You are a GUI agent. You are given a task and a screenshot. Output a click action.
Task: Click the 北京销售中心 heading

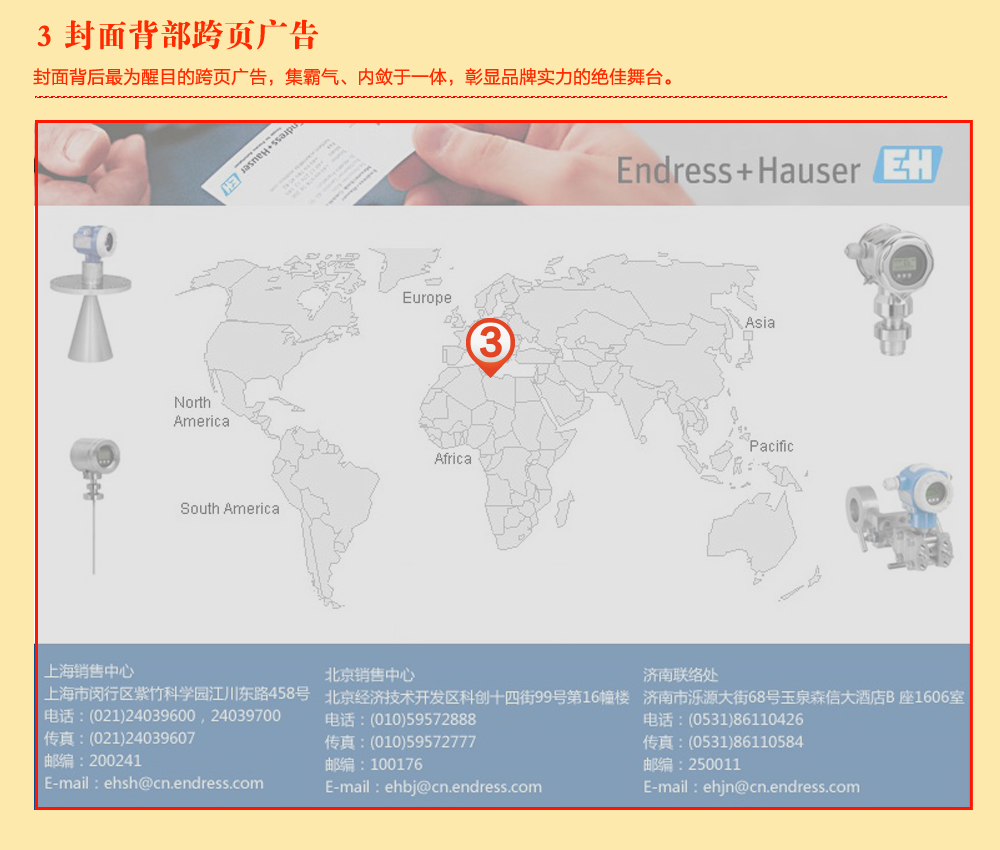pyautogui.click(x=370, y=675)
